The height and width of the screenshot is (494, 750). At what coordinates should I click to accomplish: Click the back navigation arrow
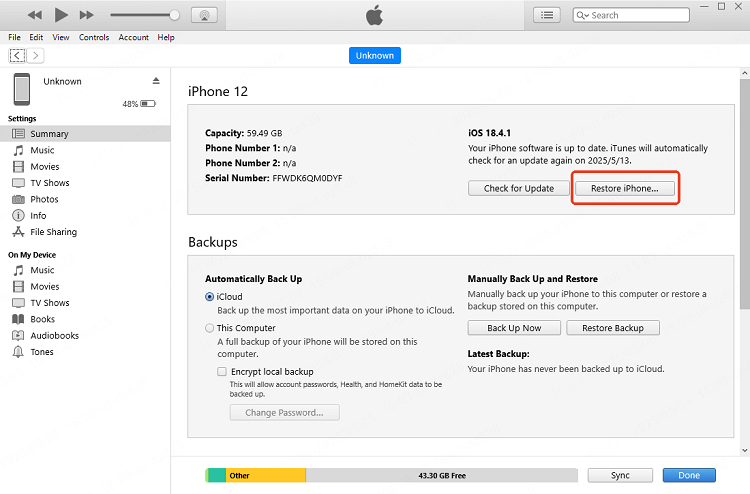pyautogui.click(x=17, y=55)
